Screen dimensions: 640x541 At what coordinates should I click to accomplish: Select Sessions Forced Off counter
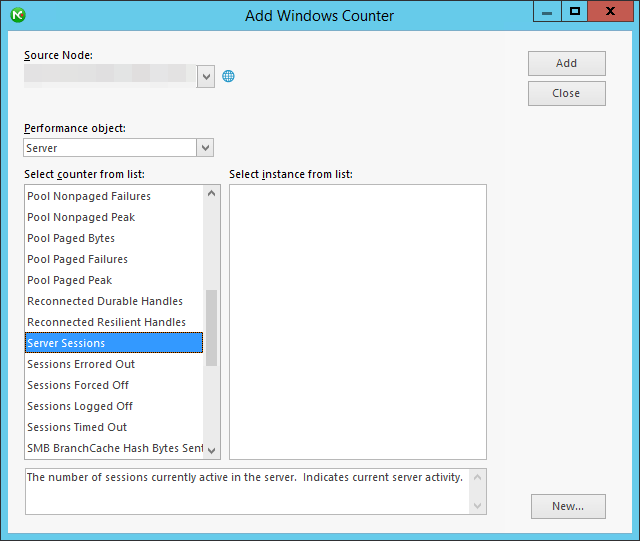[x=114, y=385]
